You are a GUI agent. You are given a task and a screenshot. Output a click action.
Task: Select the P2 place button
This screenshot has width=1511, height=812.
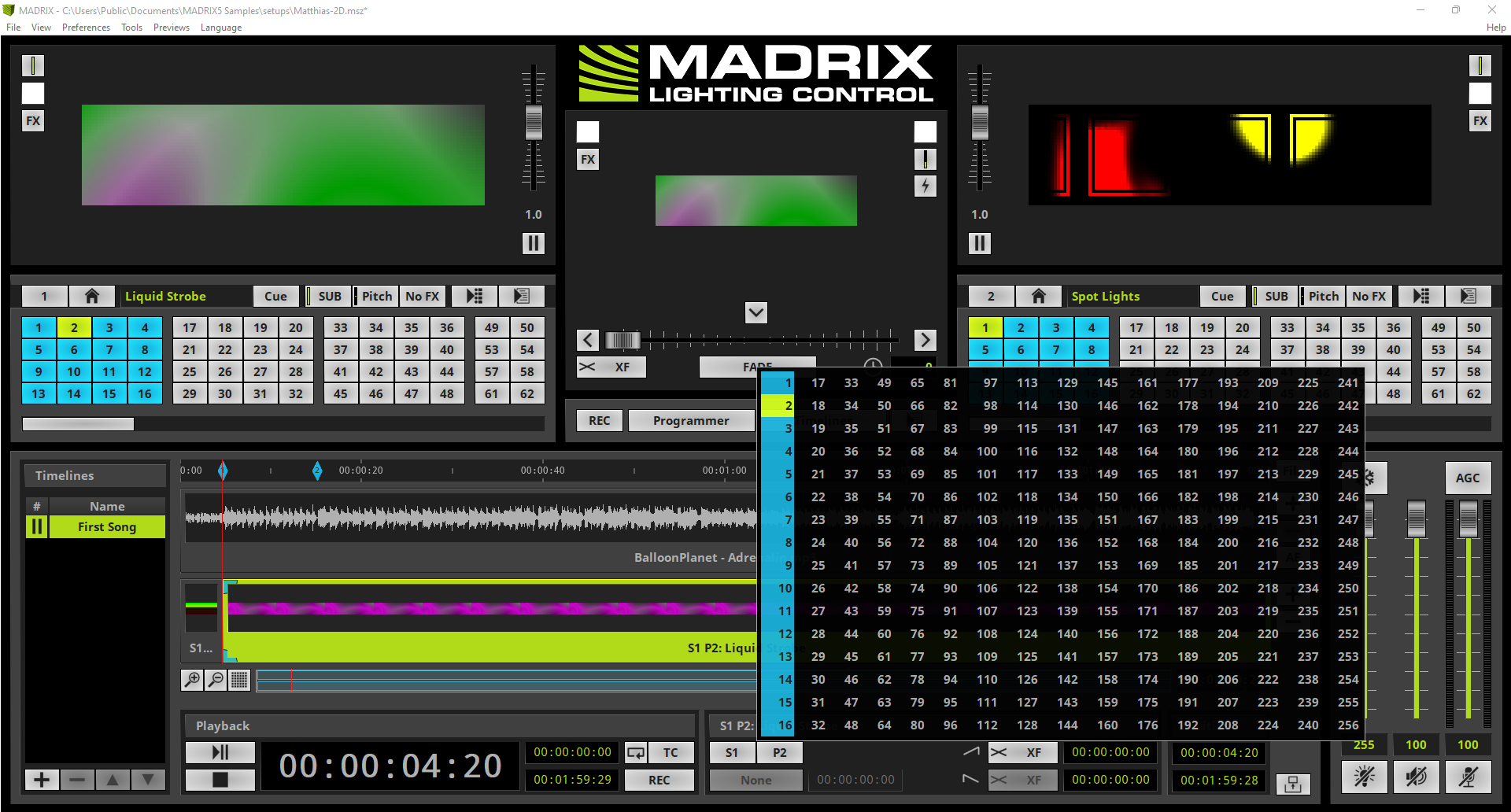coord(779,752)
